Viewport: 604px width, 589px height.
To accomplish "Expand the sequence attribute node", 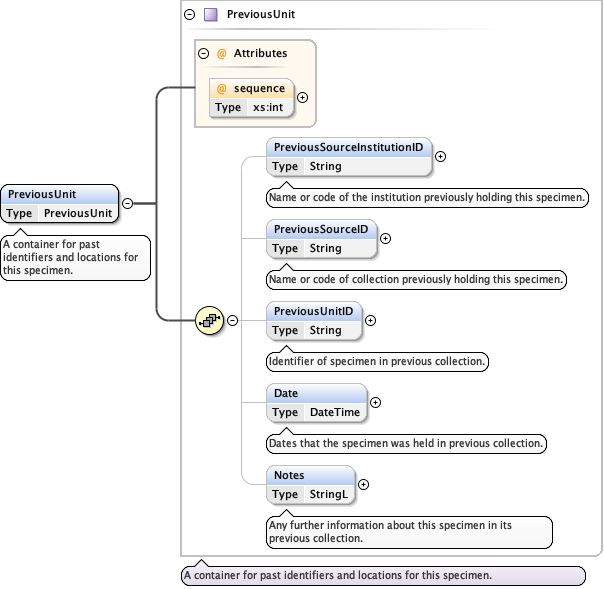I will pyautogui.click(x=303, y=98).
